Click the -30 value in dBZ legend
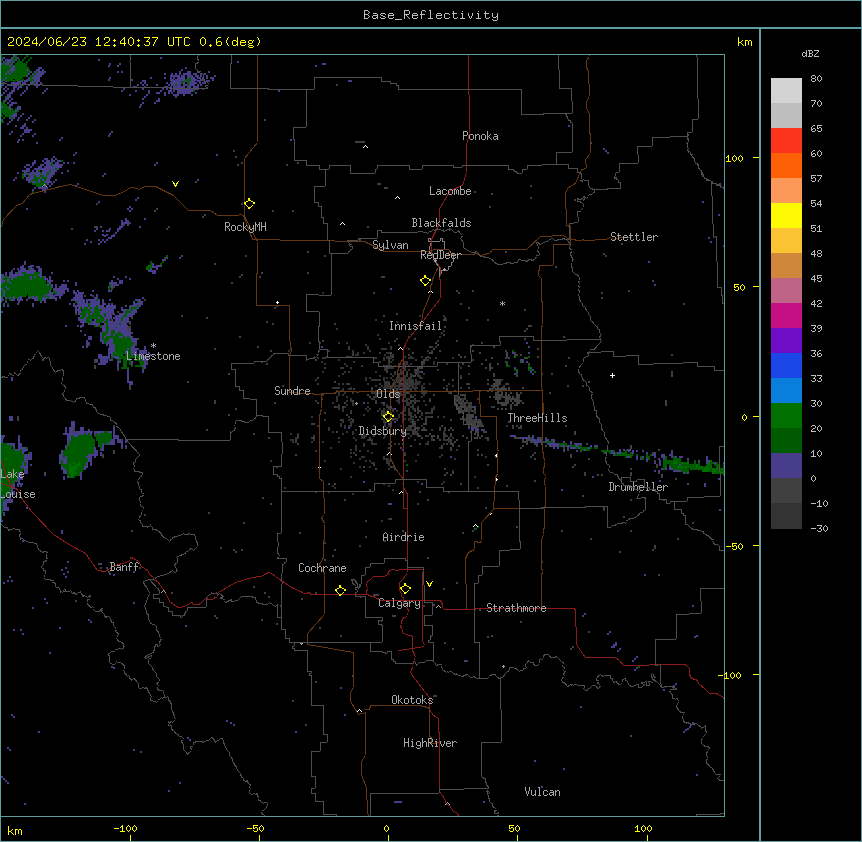This screenshot has height=842, width=862. pyautogui.click(x=819, y=528)
